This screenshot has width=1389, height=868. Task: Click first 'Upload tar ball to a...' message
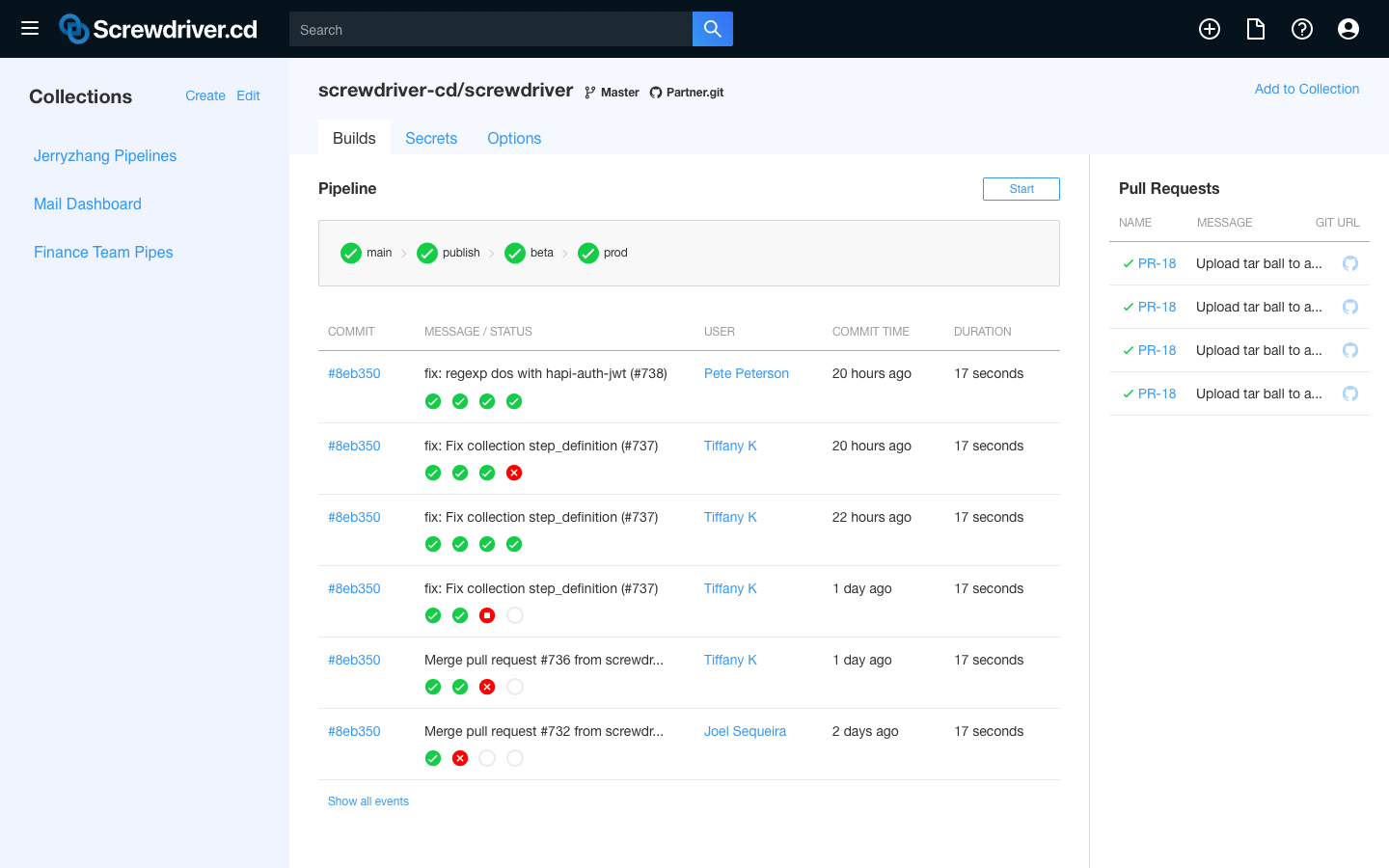1259,263
